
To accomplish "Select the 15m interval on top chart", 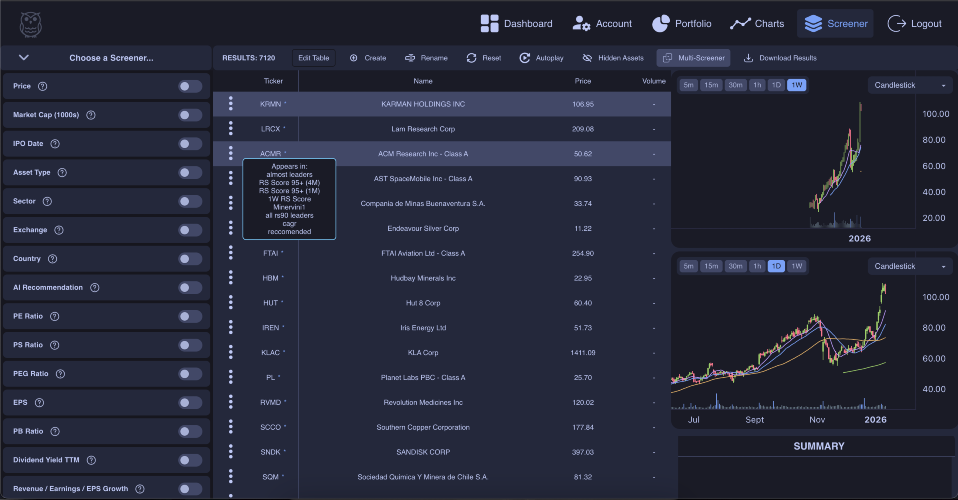I will coord(711,85).
